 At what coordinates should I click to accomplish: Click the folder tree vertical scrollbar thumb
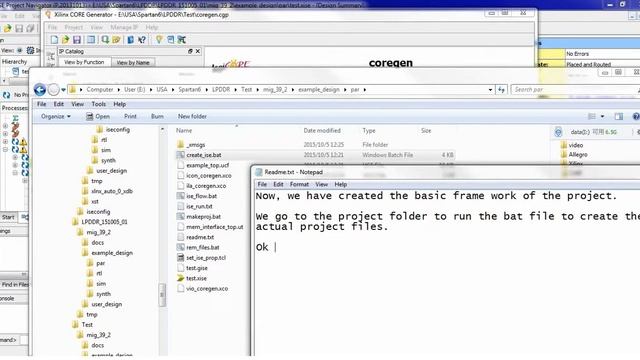[x=162, y=295]
